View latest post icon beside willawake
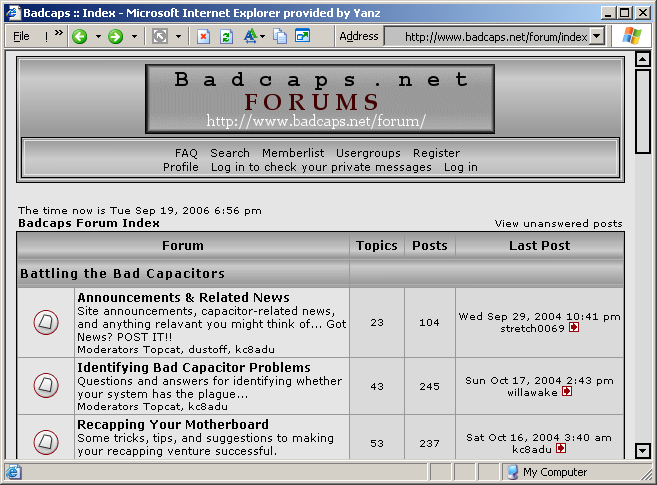Image resolution: width=657 pixels, height=485 pixels. click(567, 392)
